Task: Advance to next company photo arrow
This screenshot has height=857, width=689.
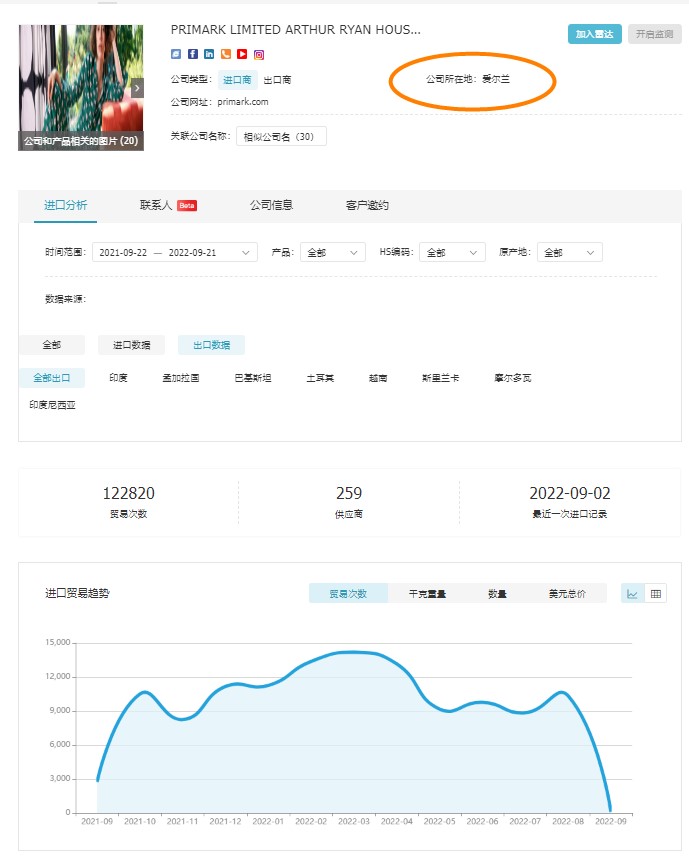Action: [x=137, y=88]
